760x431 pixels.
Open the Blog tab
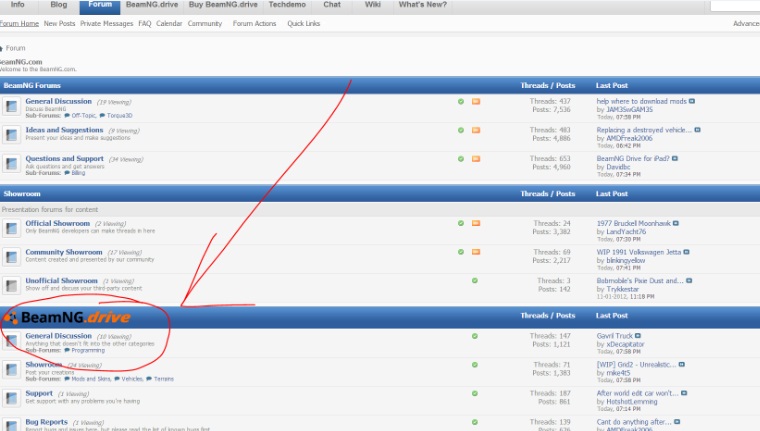pyautogui.click(x=59, y=5)
